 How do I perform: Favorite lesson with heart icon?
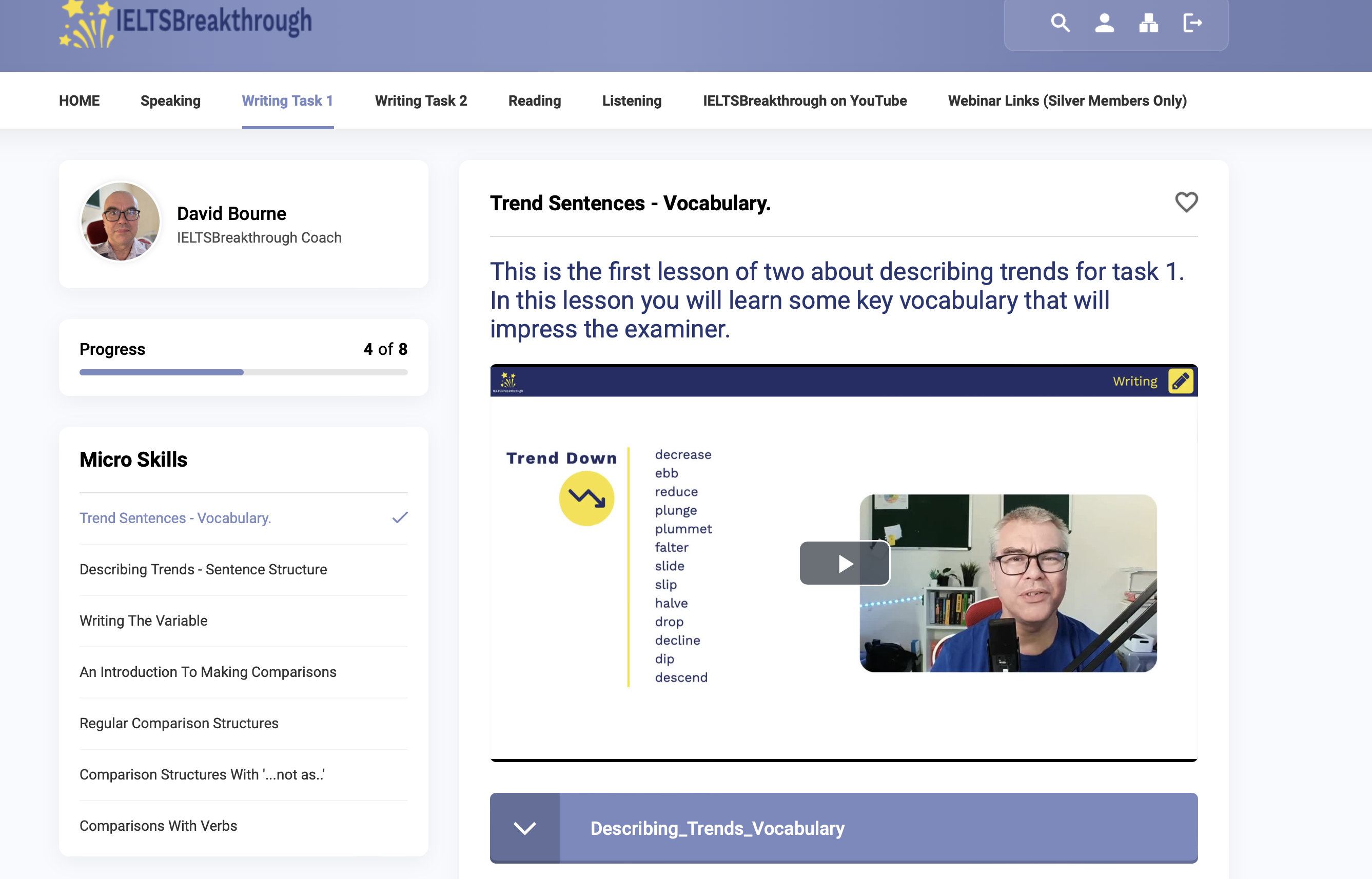1186,202
